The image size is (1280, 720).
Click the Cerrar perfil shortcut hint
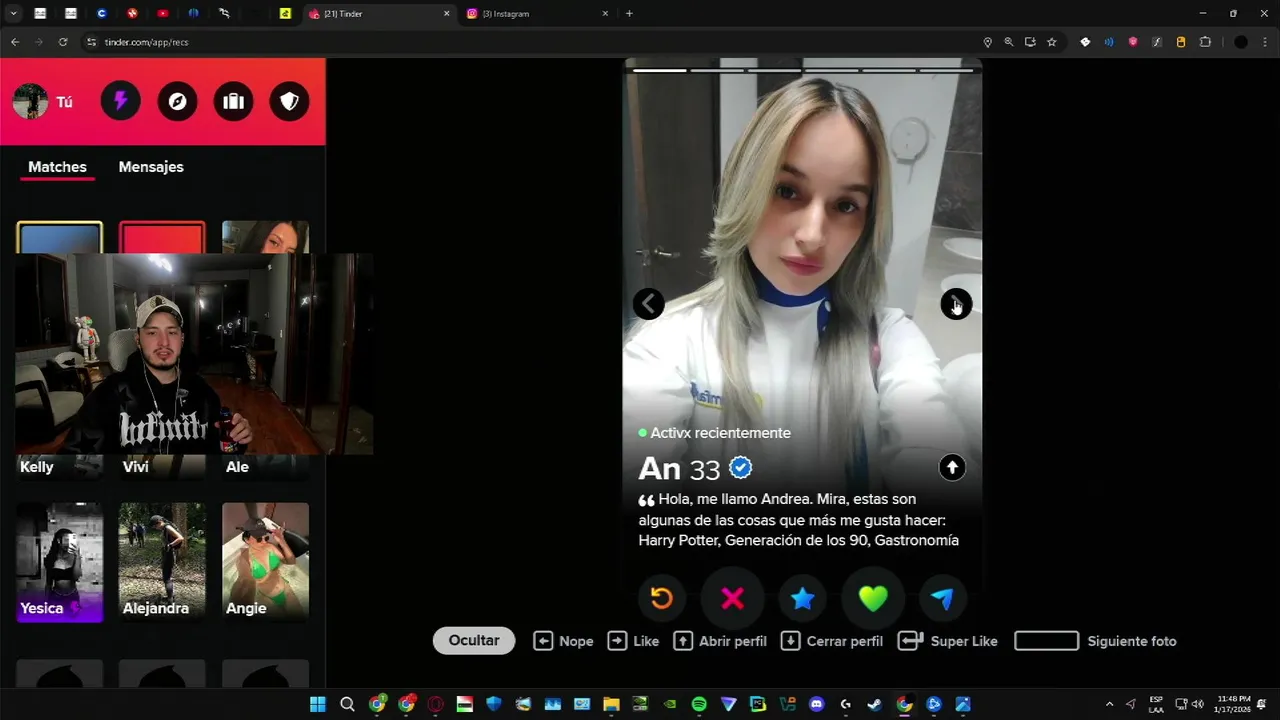[x=832, y=641]
